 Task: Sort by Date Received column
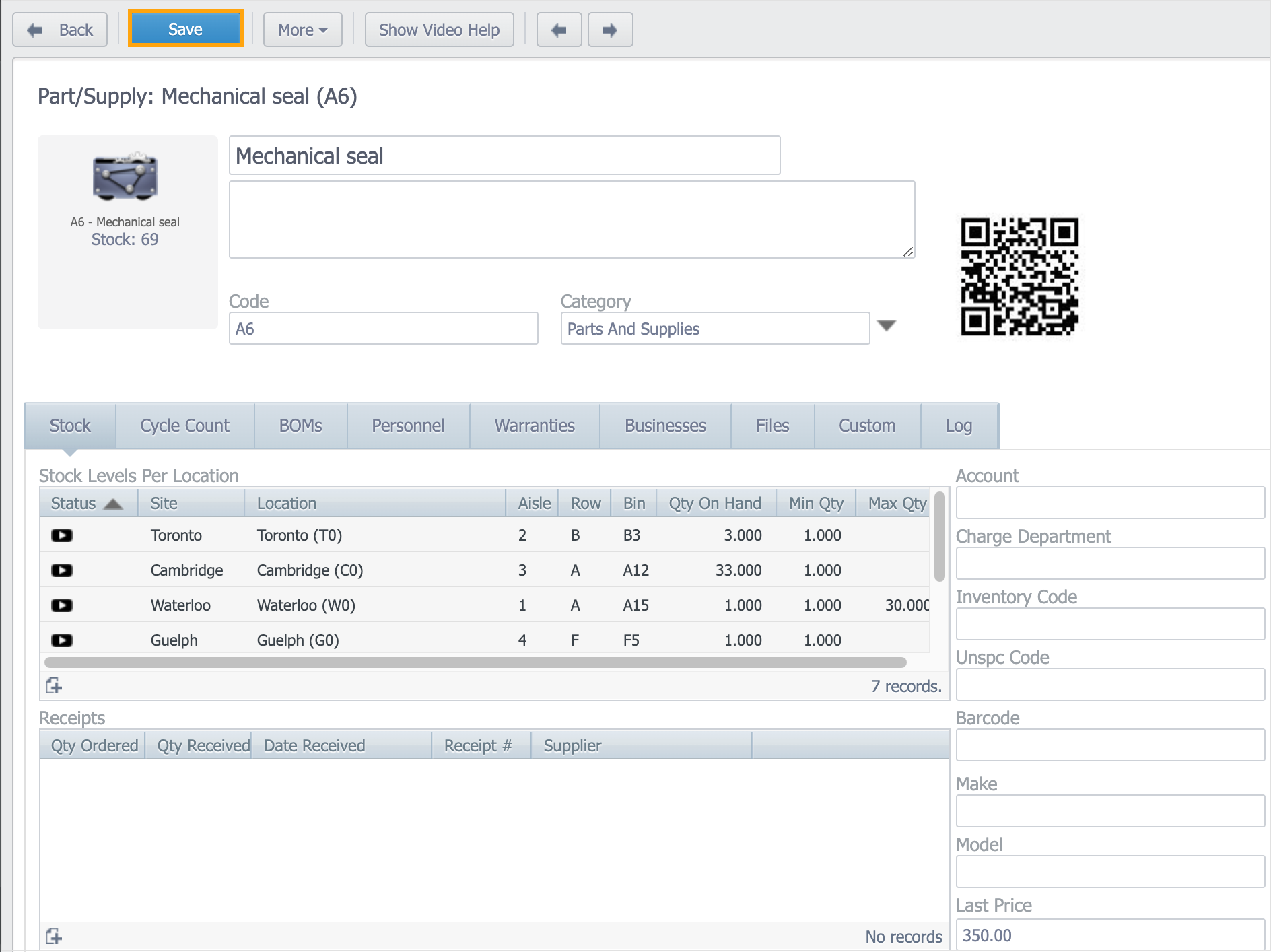click(x=342, y=745)
